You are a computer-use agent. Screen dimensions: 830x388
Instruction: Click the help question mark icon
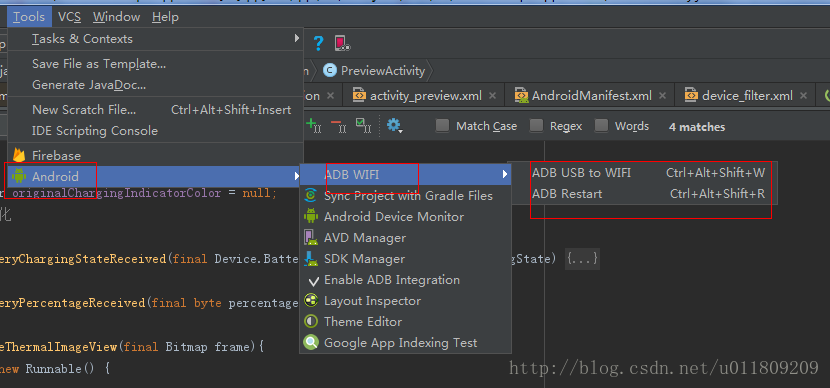(318, 43)
